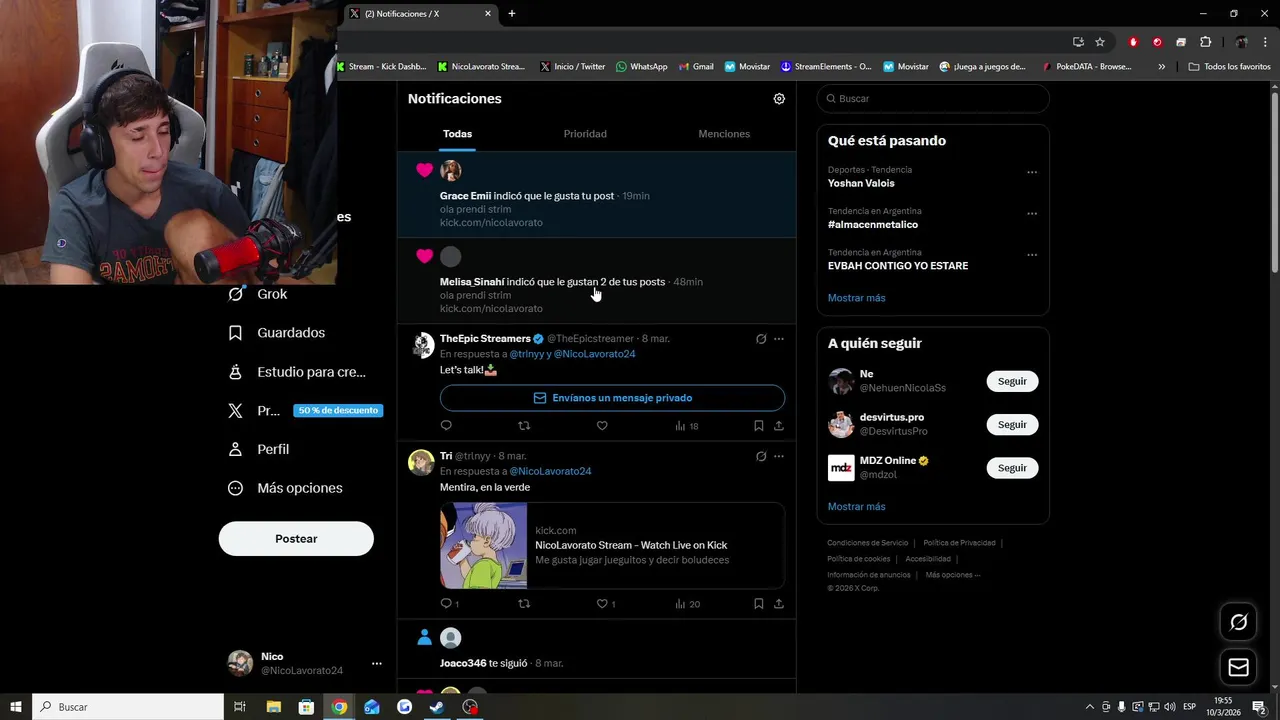This screenshot has width=1280, height=720.
Task: Click Grok icon on Tri post
Action: coord(761,456)
